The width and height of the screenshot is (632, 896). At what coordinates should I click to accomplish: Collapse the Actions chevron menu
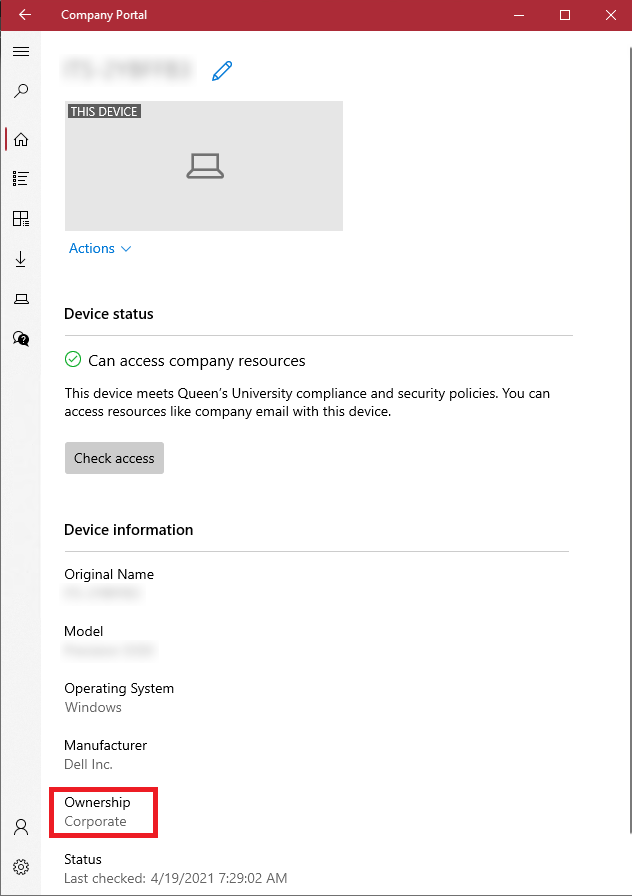[124, 248]
